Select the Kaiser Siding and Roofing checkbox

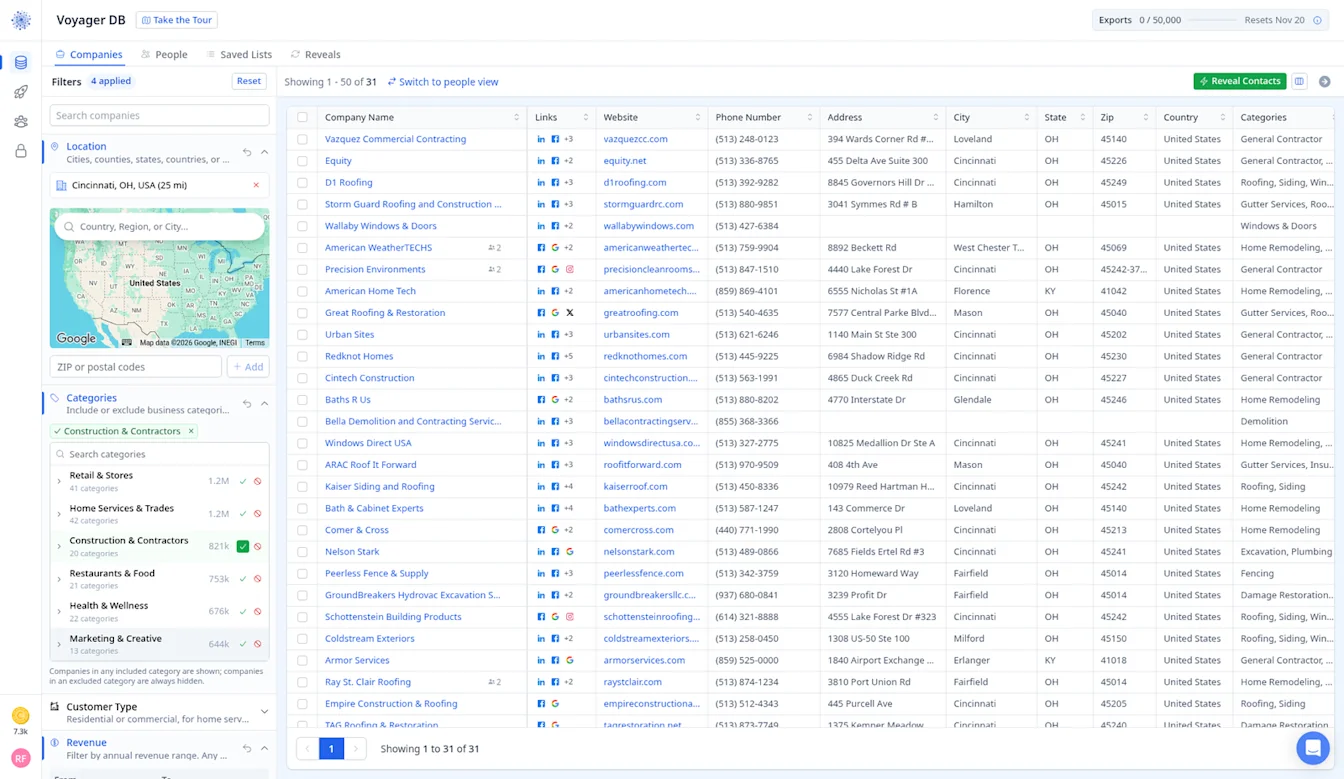(x=303, y=487)
